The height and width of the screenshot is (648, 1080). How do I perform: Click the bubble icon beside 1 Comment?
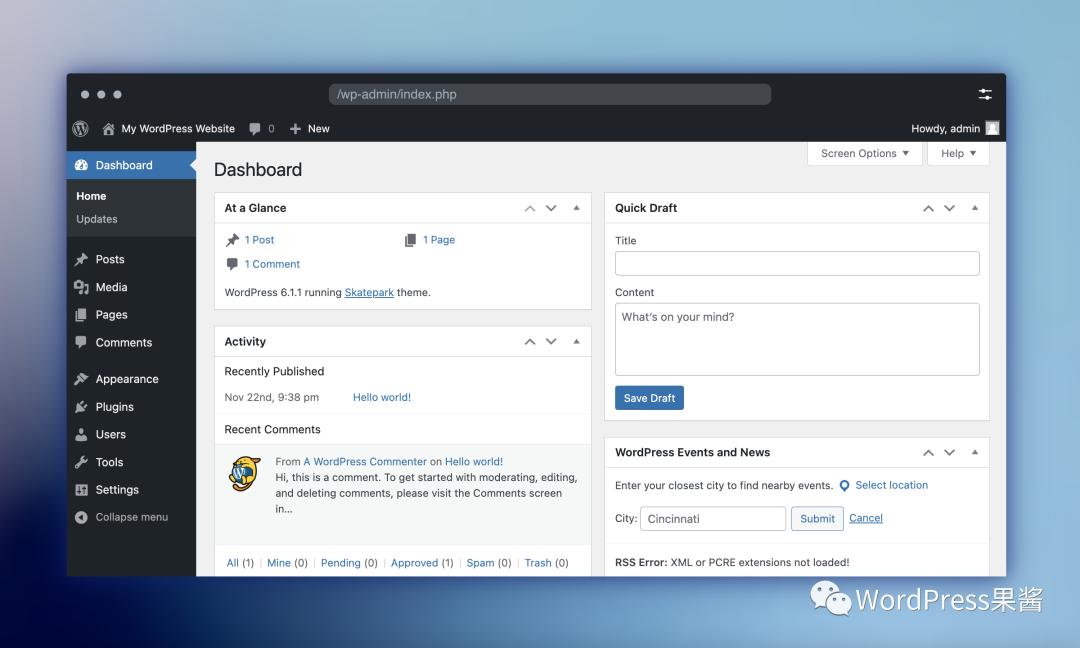pos(232,264)
